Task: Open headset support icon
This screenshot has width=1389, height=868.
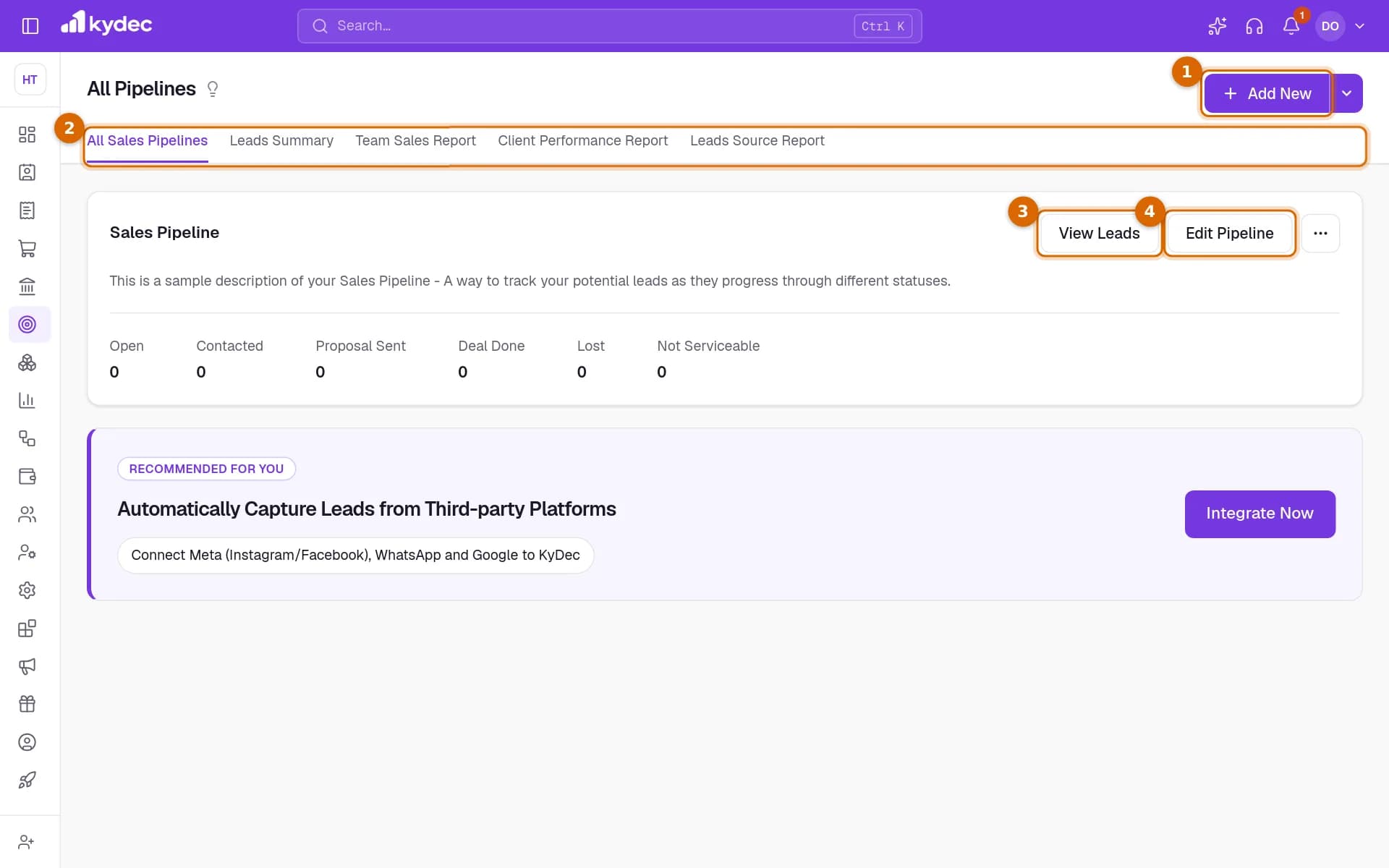Action: [1254, 26]
